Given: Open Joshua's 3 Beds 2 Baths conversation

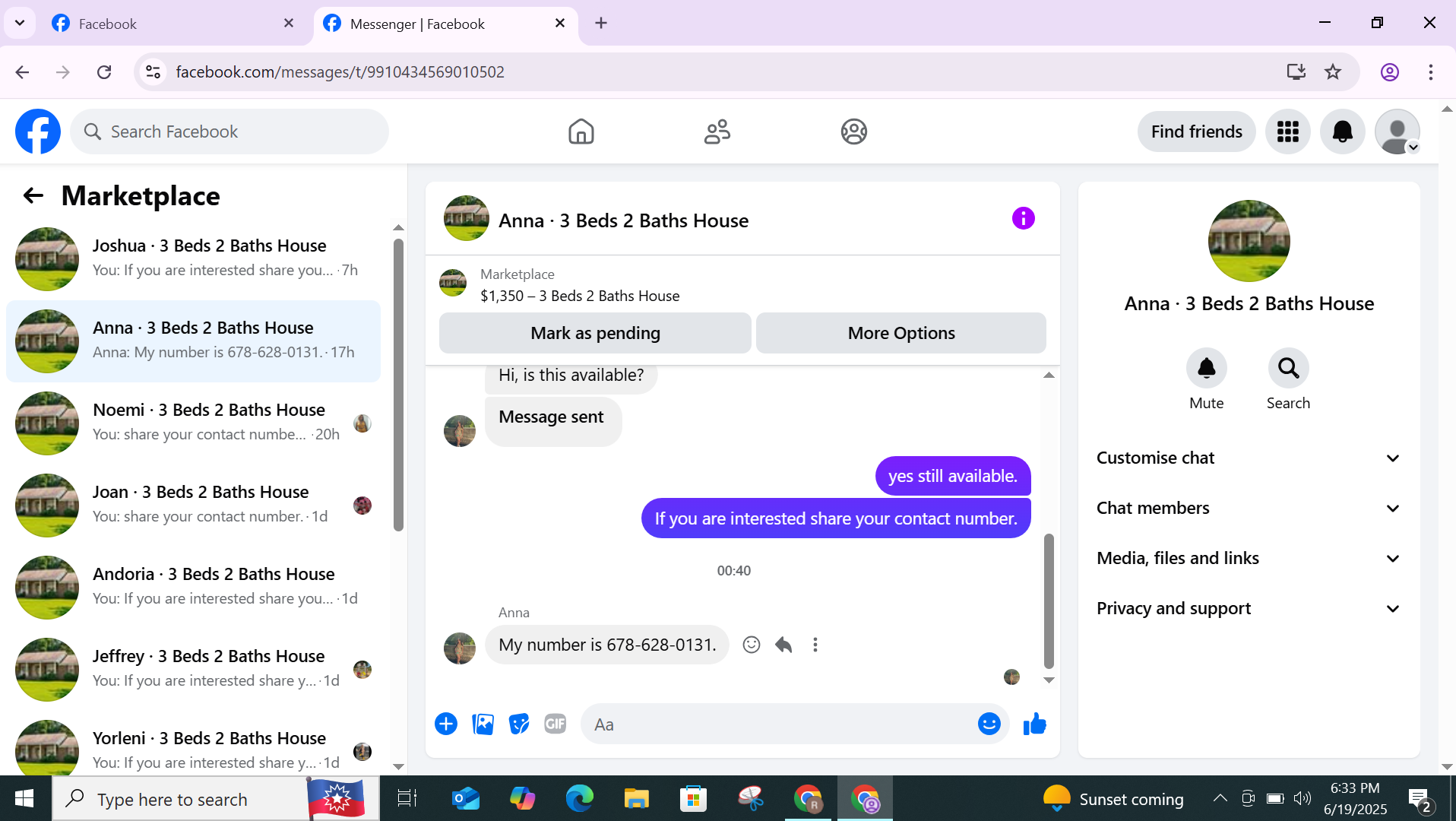Looking at the screenshot, I should [193, 258].
